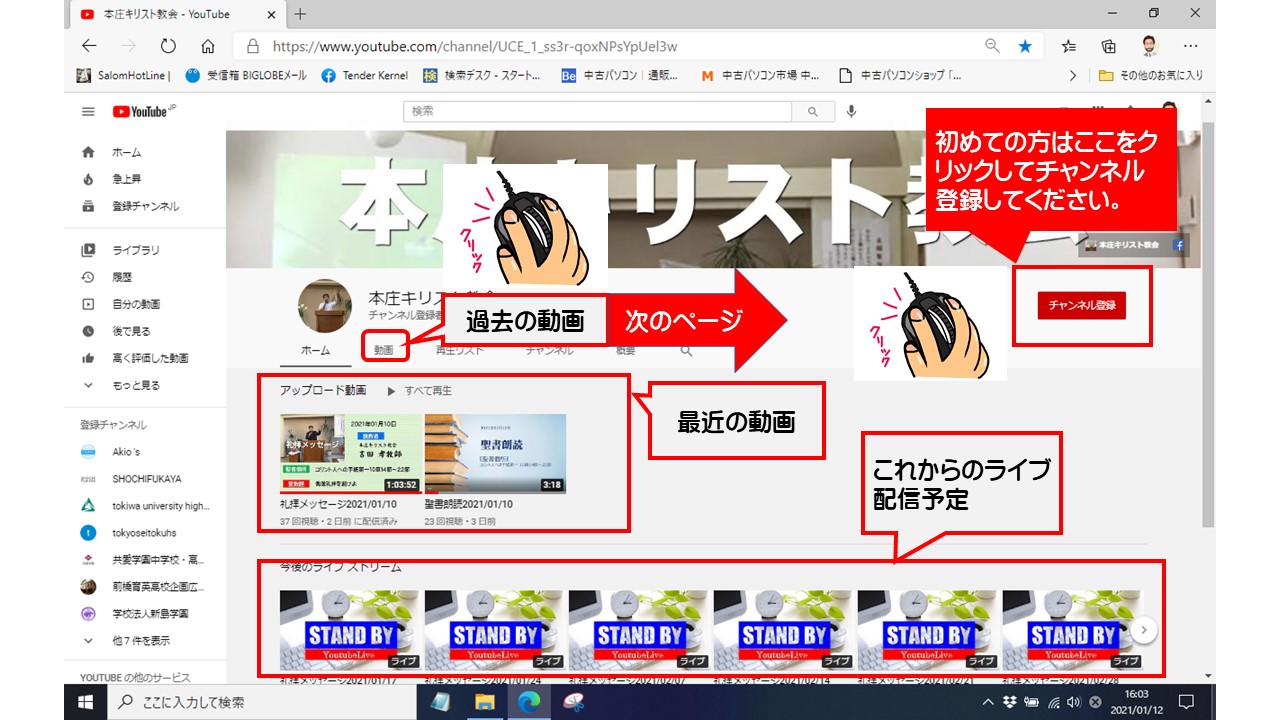Click the YouTube 検索 search field
Viewport: 1280px width, 720px height.
click(598, 112)
